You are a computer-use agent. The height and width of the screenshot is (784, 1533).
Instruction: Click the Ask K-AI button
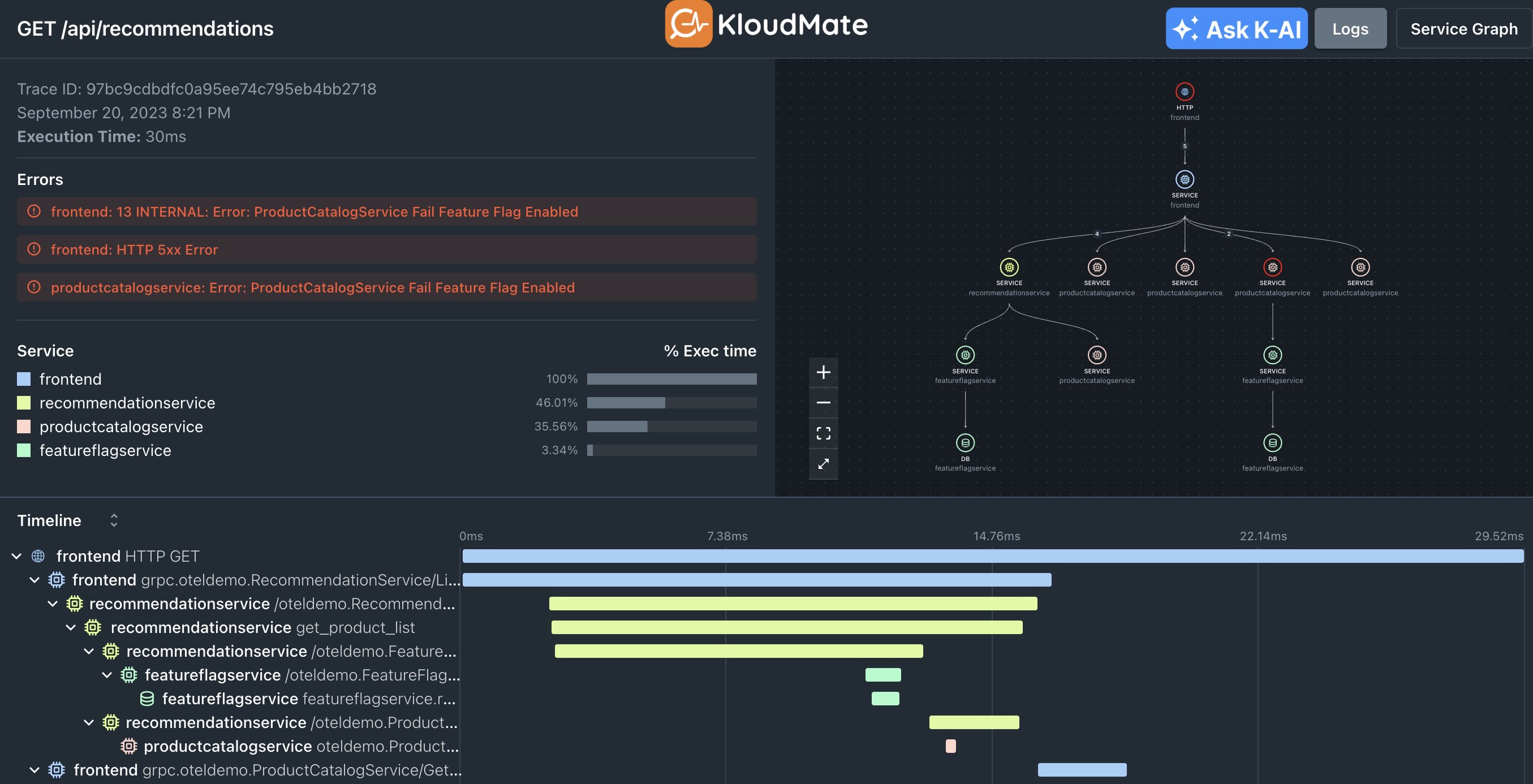tap(1235, 28)
